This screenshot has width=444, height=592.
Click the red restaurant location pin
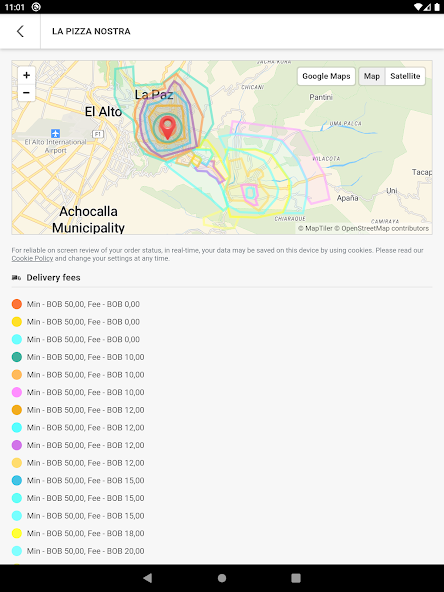168,128
